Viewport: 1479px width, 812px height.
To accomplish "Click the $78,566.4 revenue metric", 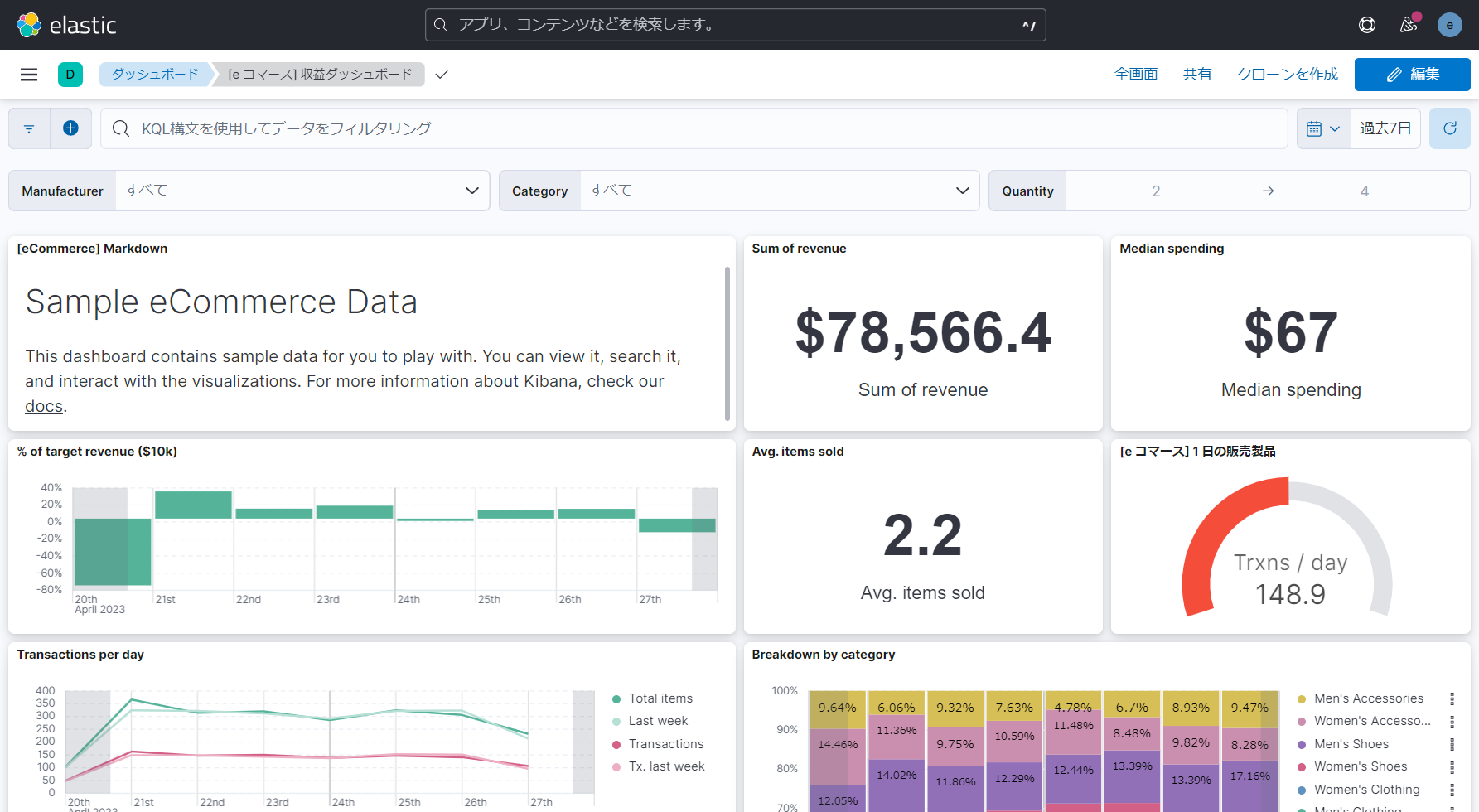I will coord(923,333).
